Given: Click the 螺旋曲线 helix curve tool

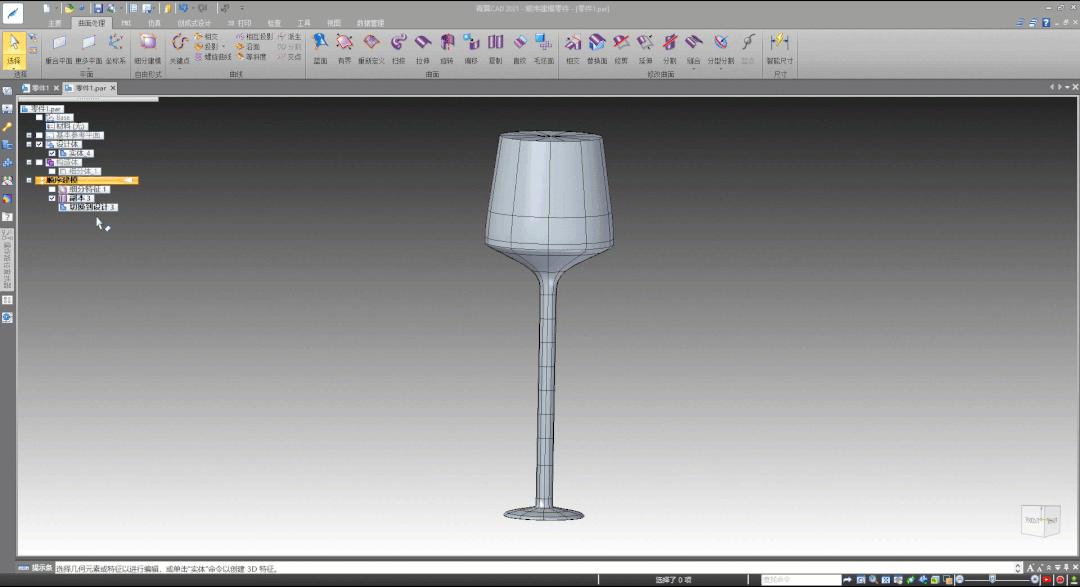Looking at the screenshot, I should tap(214, 57).
